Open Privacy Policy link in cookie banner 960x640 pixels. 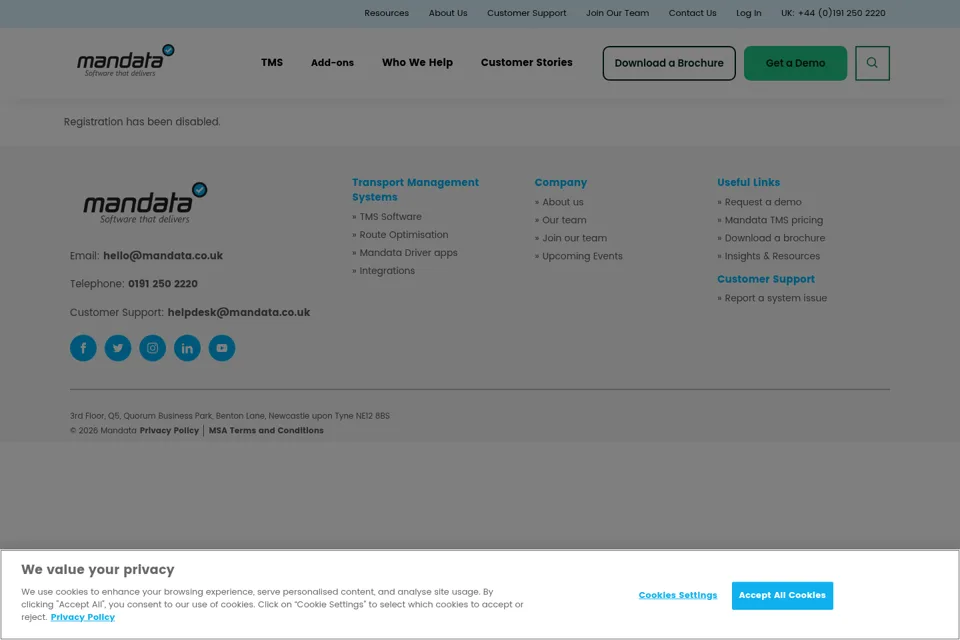coord(83,617)
